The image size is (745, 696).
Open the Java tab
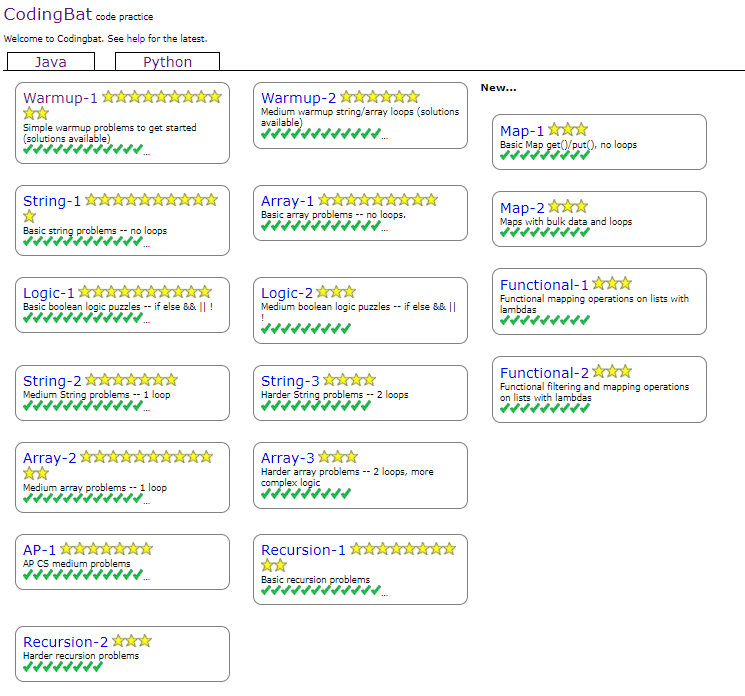coord(51,62)
